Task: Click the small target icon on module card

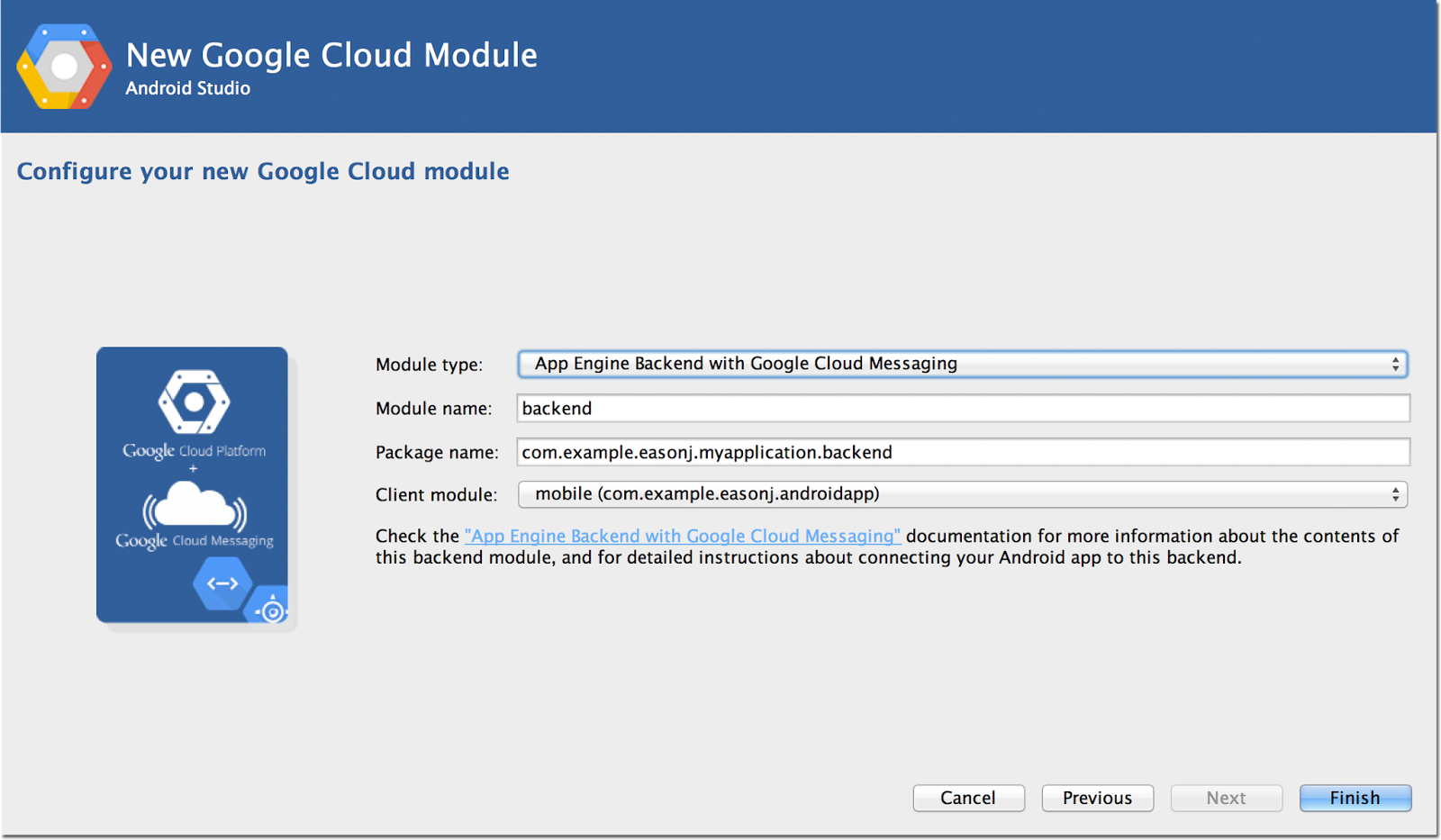Action: [x=272, y=611]
